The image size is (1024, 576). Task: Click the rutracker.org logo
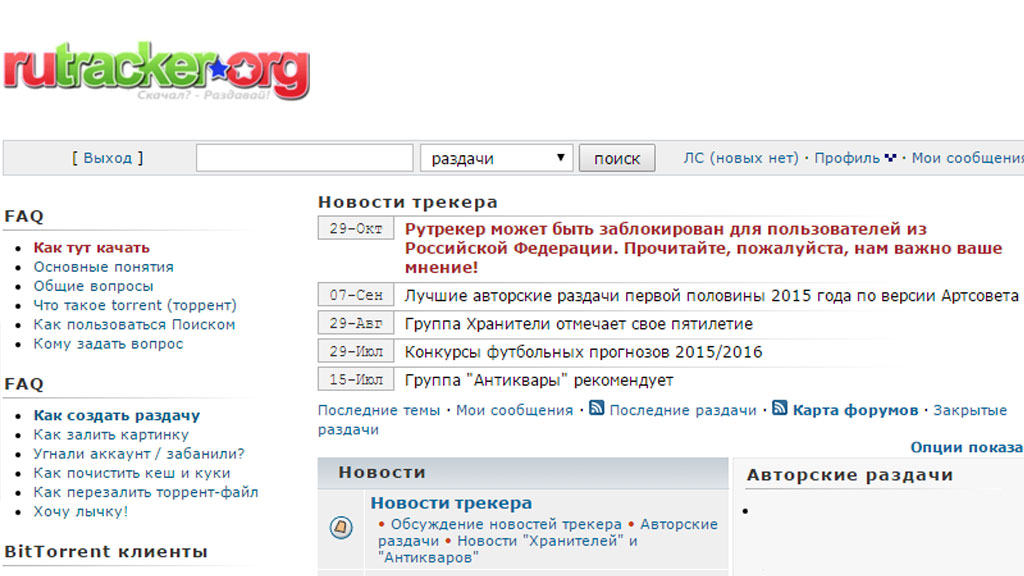tap(155, 70)
